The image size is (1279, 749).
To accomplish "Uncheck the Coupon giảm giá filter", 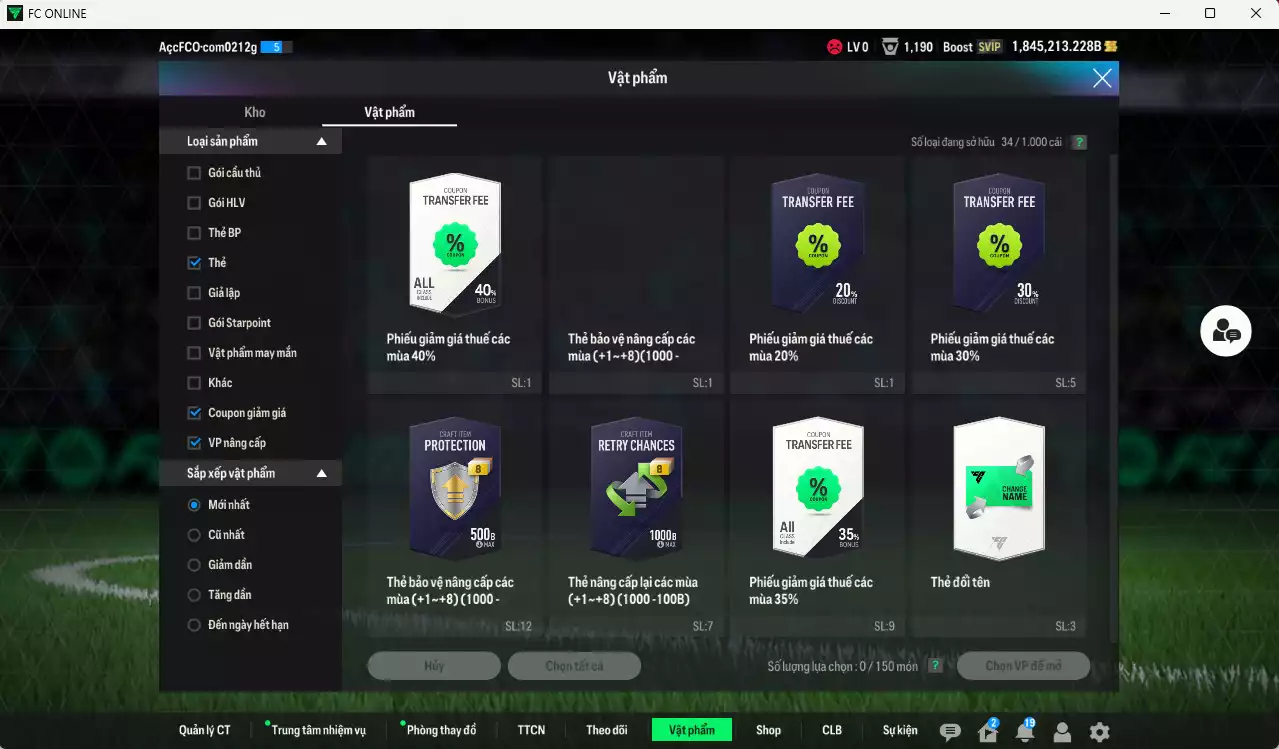I will tap(194, 413).
